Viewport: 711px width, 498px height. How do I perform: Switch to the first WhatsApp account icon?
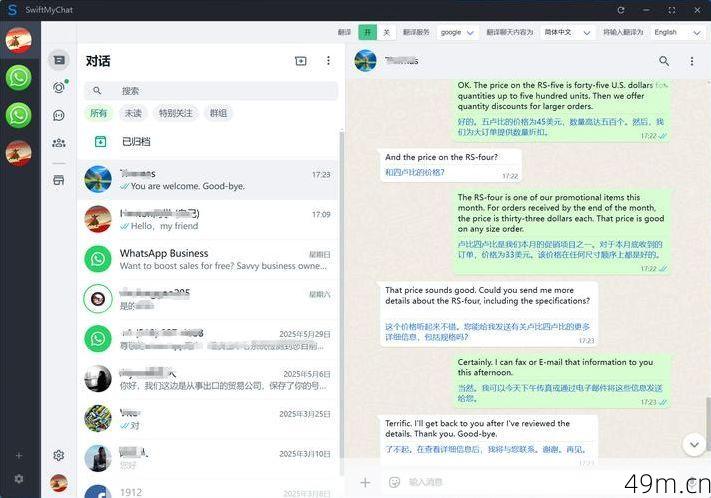pyautogui.click(x=19, y=78)
